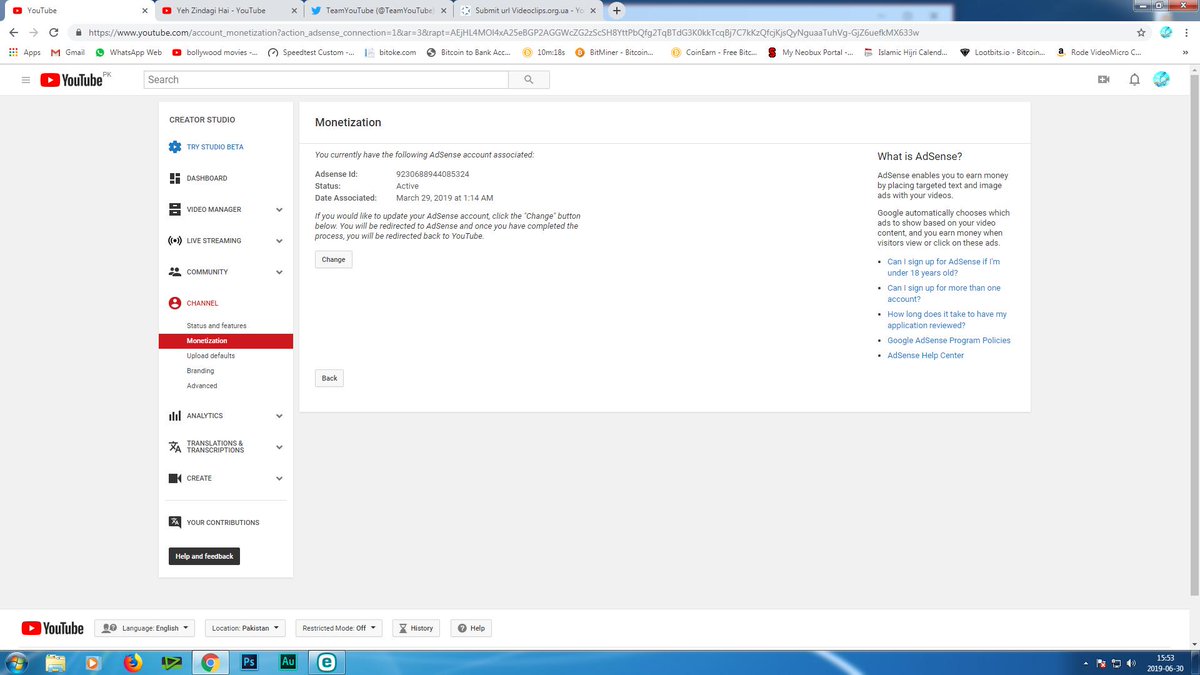Click the Create camera icon in sidebar
The width and height of the screenshot is (1200, 675).
[x=175, y=478]
